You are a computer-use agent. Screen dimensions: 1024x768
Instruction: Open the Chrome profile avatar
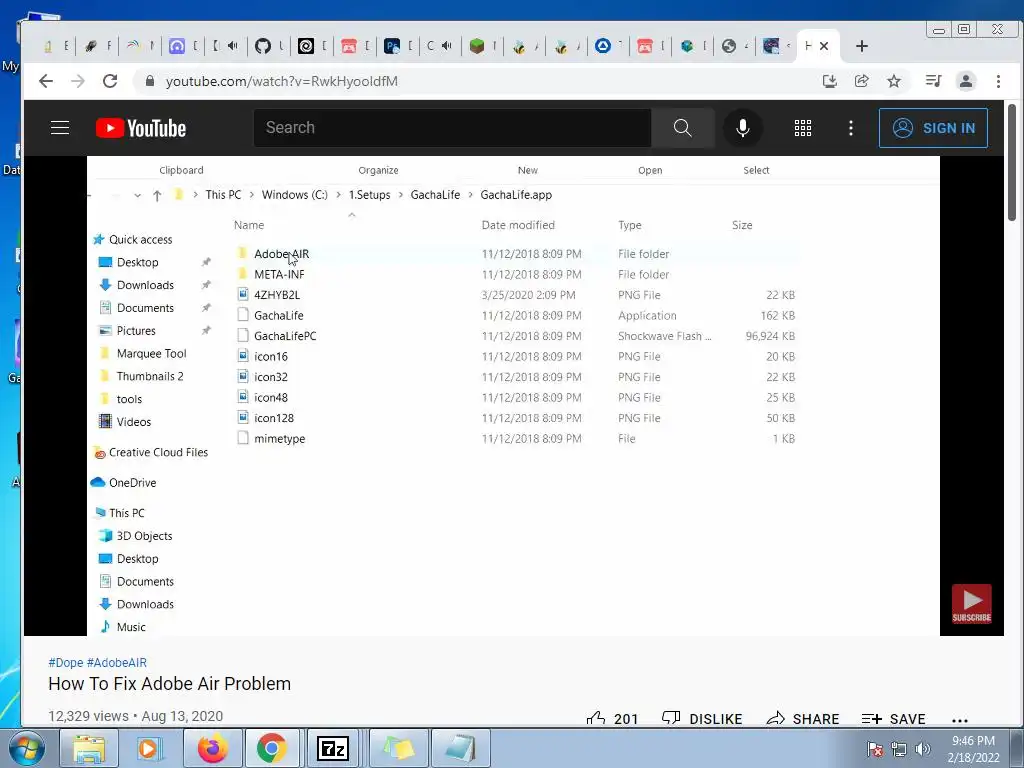[966, 81]
